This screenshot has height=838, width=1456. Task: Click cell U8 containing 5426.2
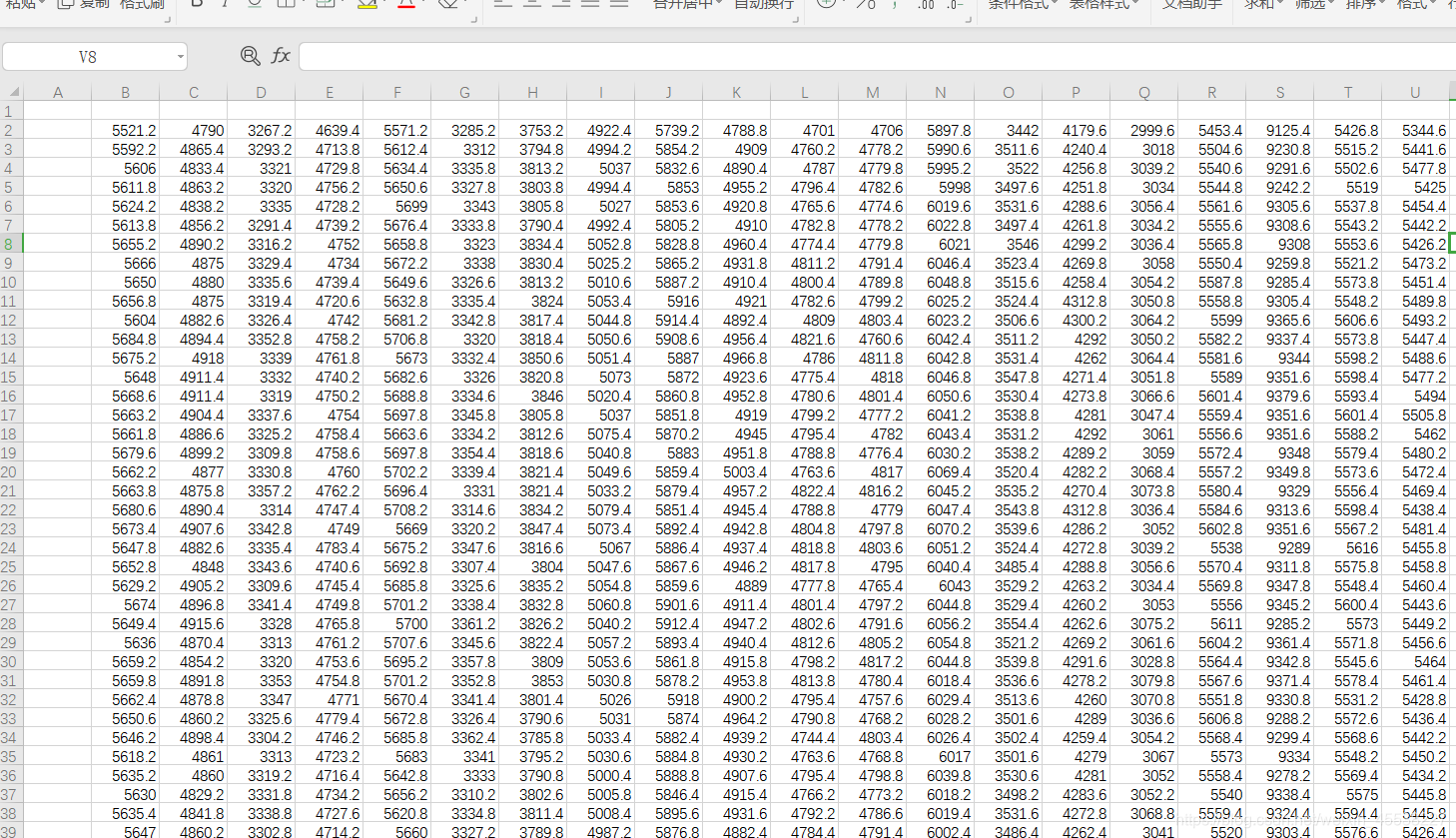(1415, 245)
